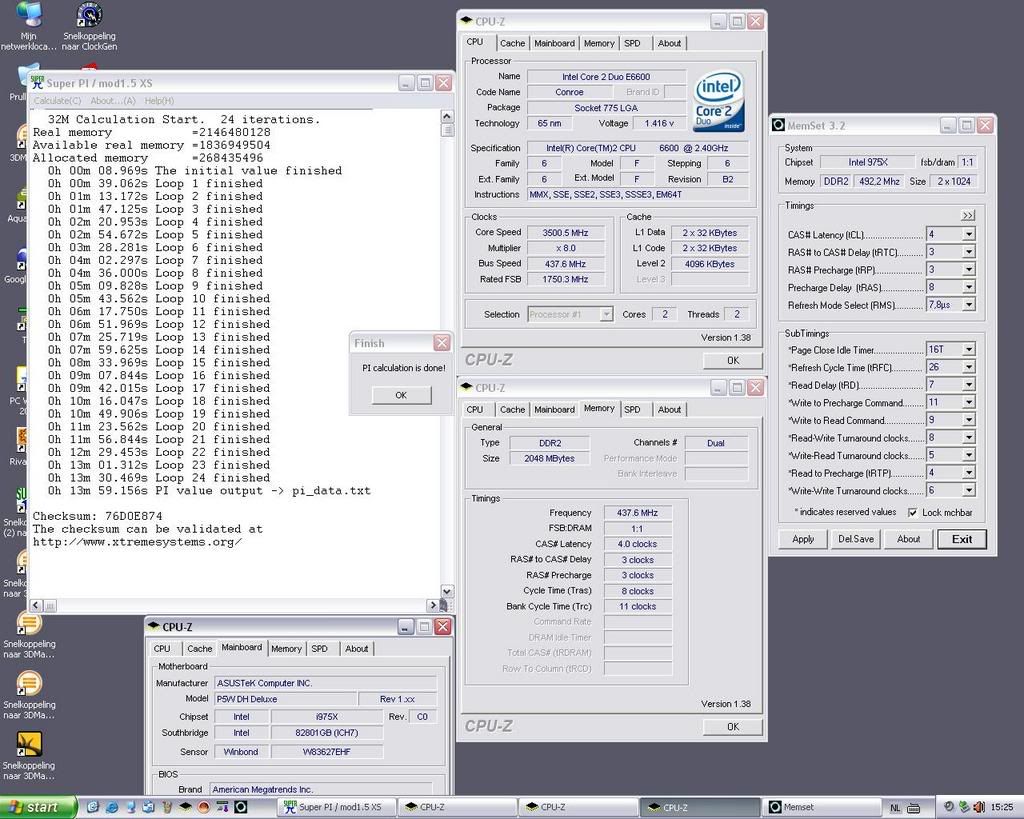
Task: Open Page Close Idle Timer dropdown
Action: click(x=968, y=349)
